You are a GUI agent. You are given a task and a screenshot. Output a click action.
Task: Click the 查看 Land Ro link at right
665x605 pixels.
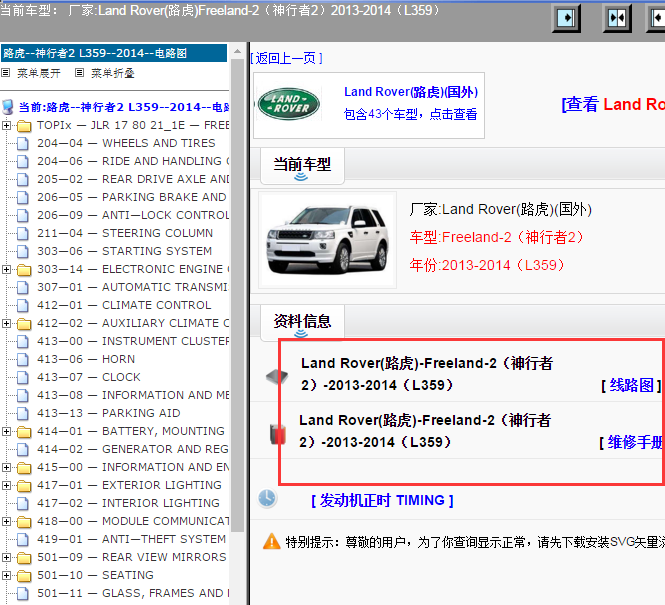613,104
